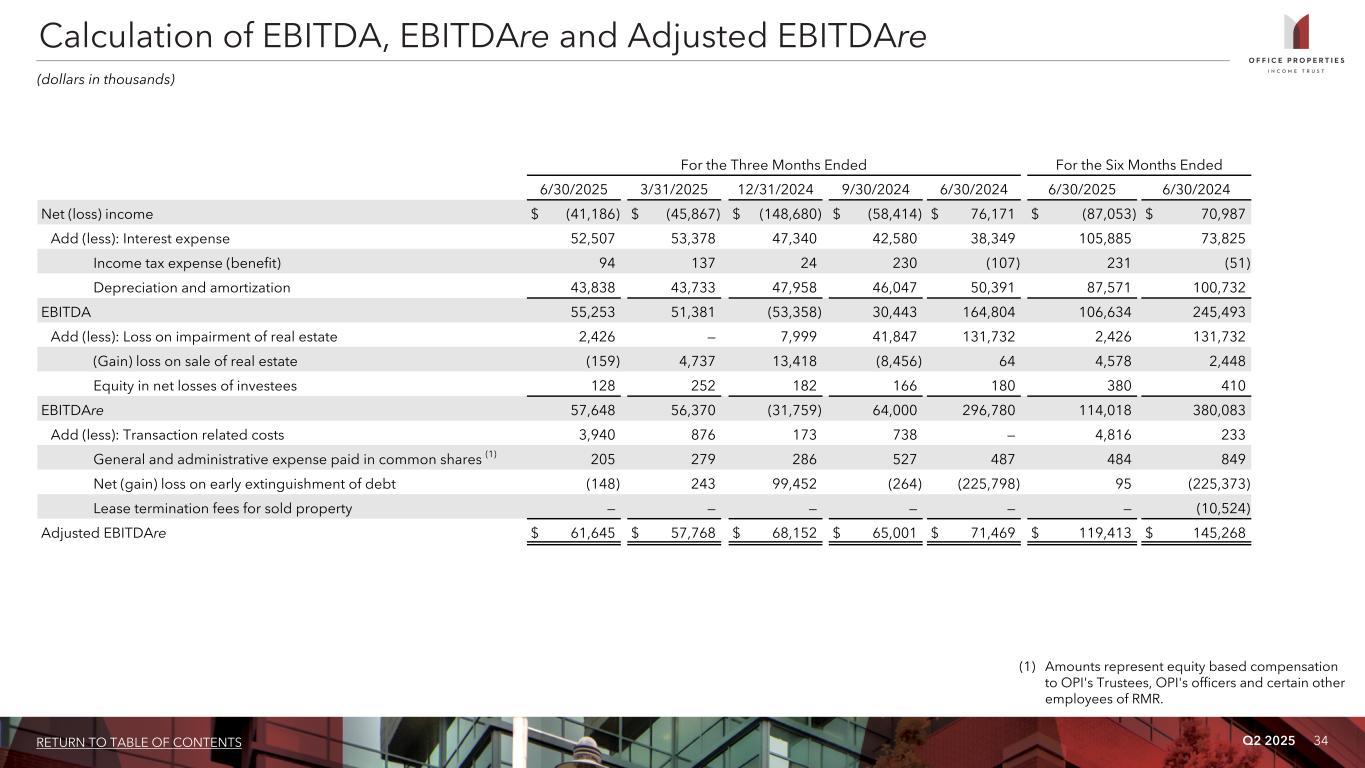Viewport: 1365px width, 768px height.
Task: Click the 6/30/2024 header under Three Months Ended
Action: 976,189
